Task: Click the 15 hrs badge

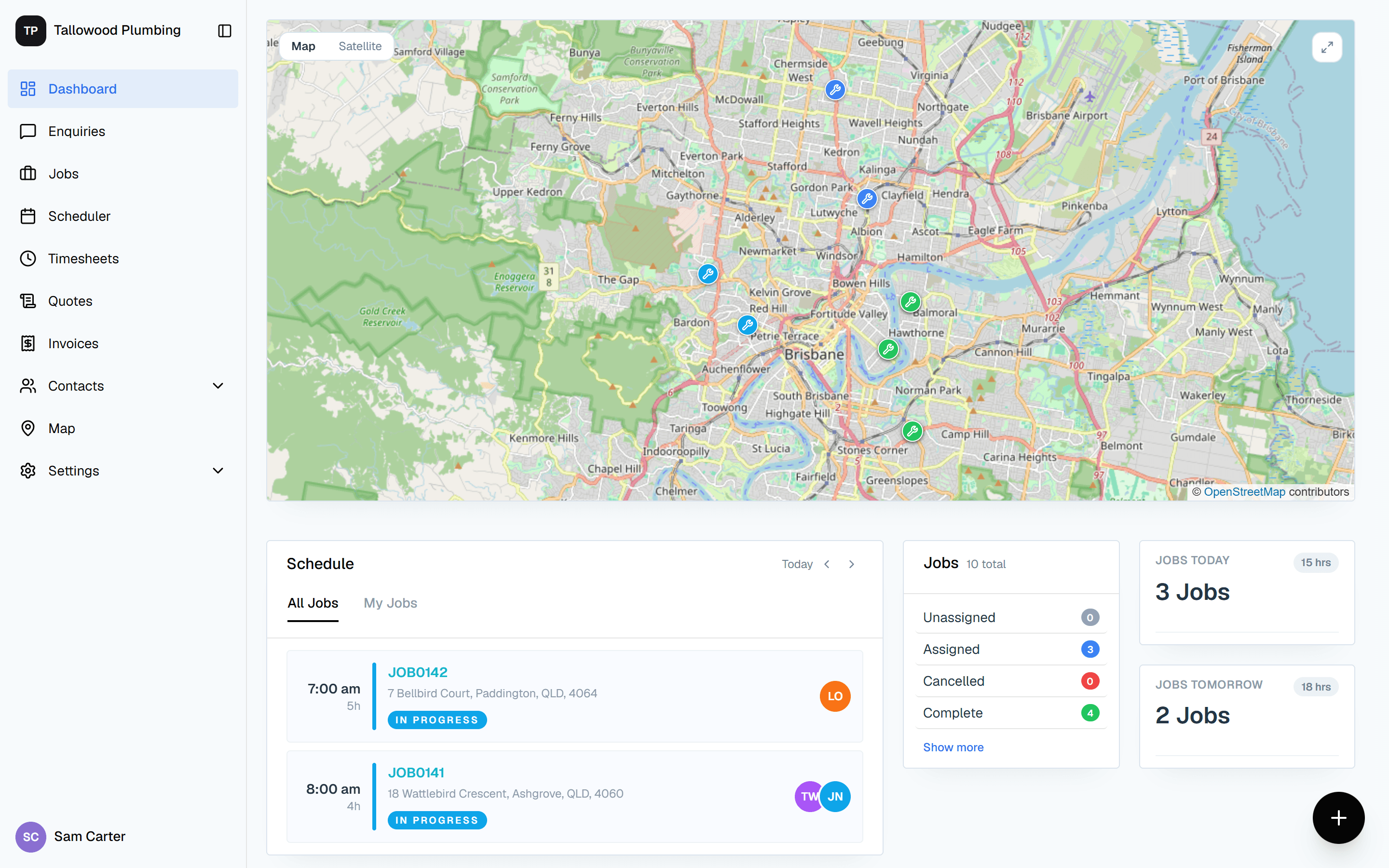Action: coord(1316,563)
